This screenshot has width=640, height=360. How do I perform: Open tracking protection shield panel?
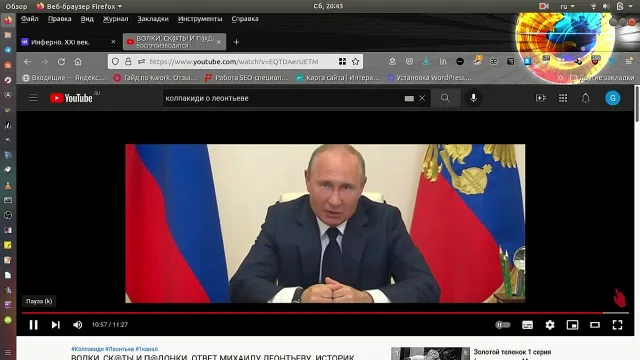[x=115, y=62]
